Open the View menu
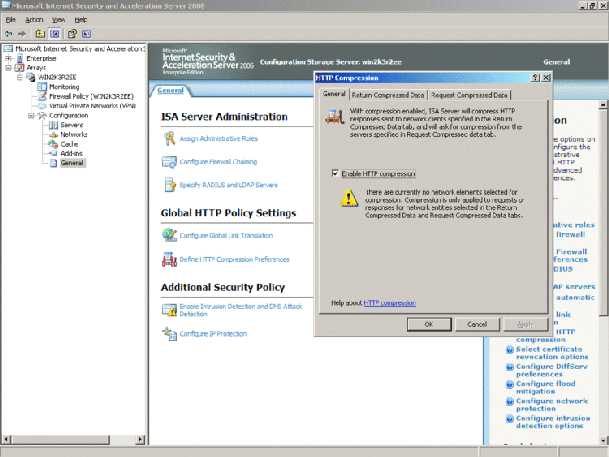609x457 pixels. 59,20
